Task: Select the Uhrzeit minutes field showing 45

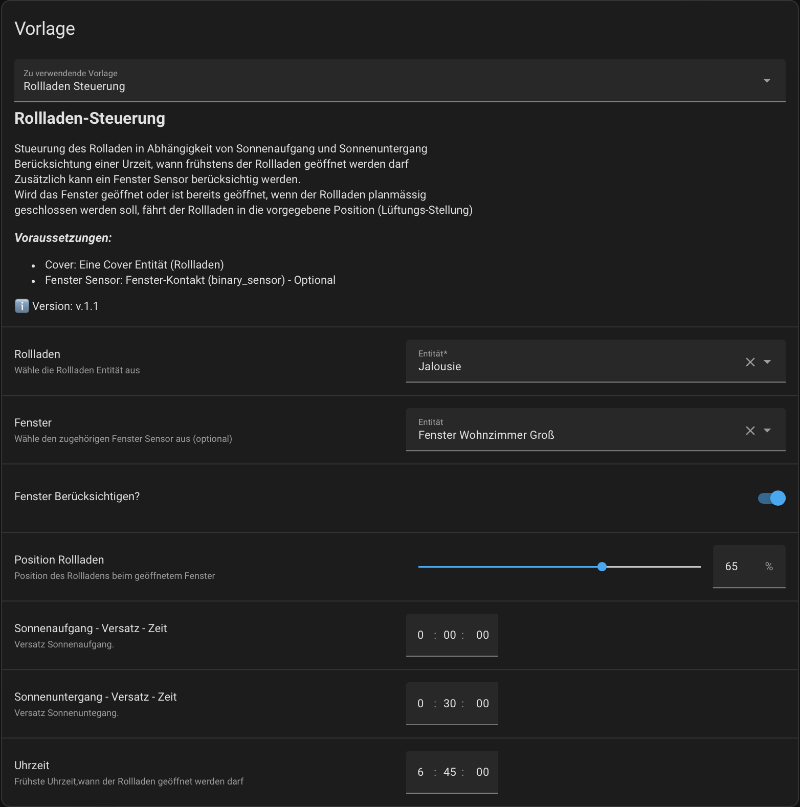Action: pos(450,773)
